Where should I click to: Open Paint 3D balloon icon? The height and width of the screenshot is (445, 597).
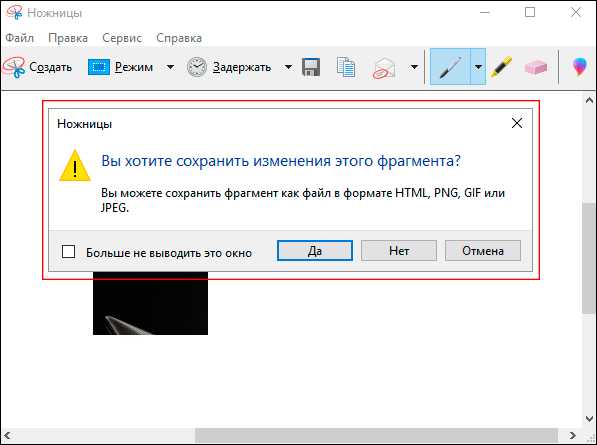point(579,67)
